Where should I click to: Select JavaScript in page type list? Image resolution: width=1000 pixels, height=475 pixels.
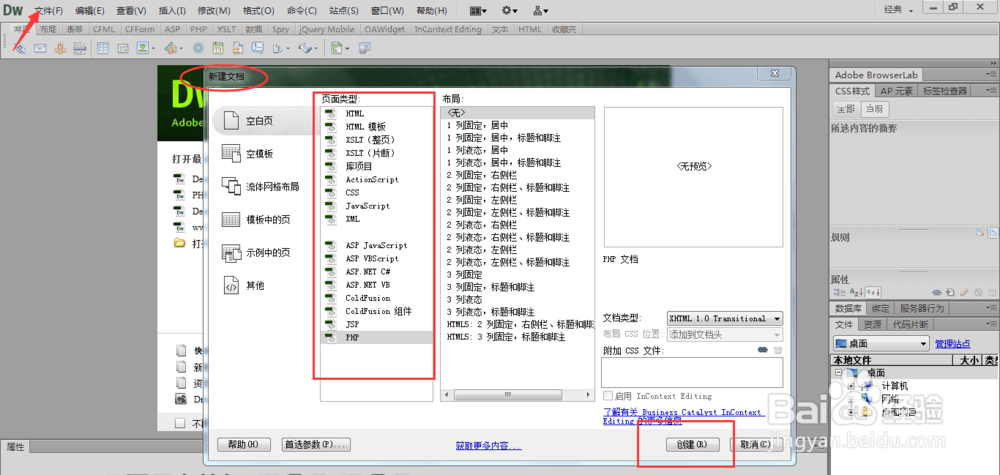[x=367, y=206]
